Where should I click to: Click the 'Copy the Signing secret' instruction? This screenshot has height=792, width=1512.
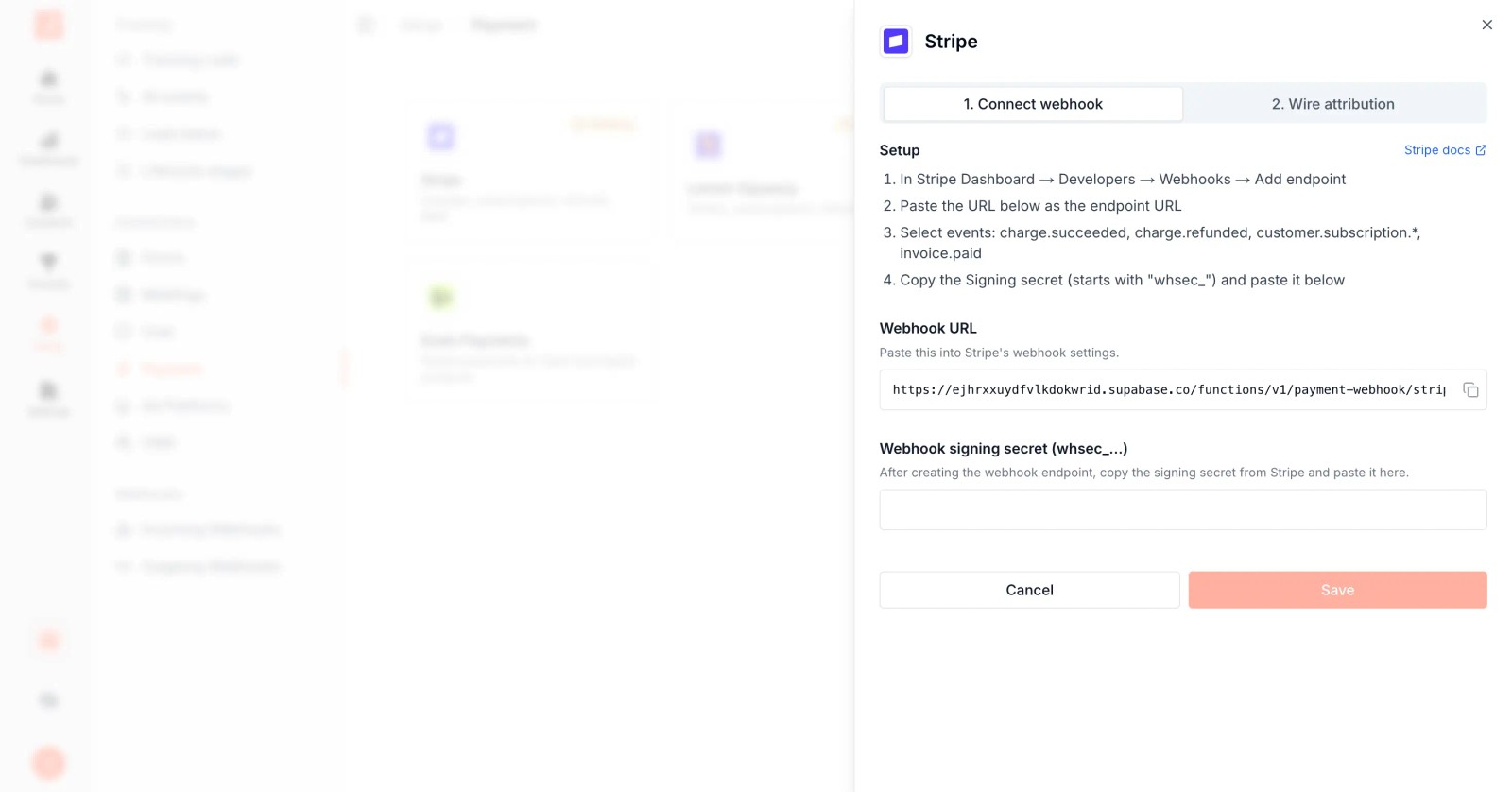click(1122, 280)
